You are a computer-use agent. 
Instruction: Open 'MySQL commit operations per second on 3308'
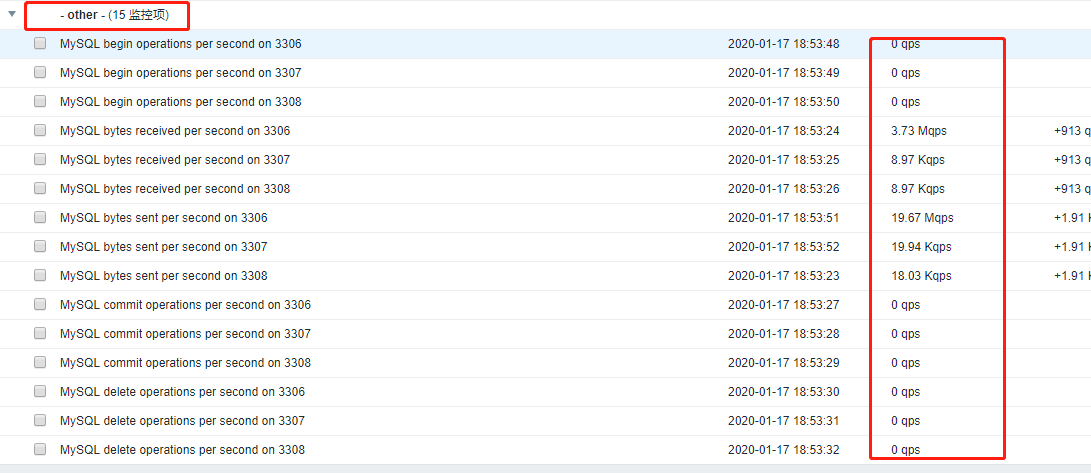186,363
